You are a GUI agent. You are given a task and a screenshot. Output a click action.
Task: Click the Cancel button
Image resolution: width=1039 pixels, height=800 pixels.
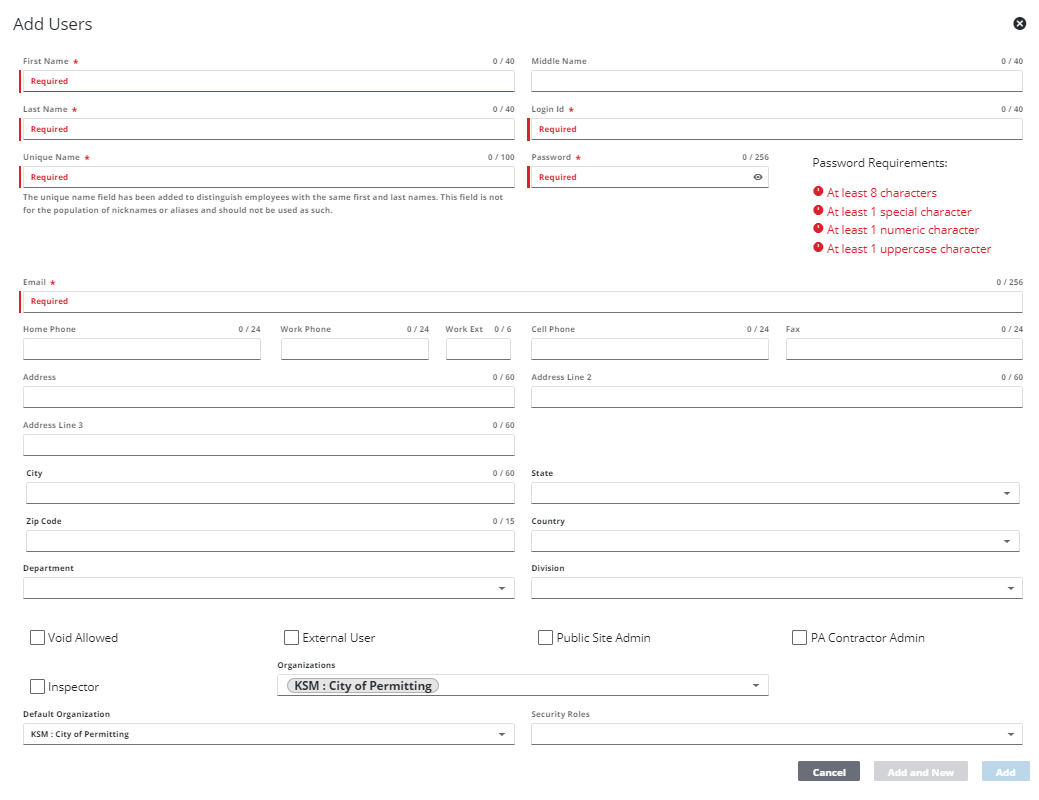click(x=829, y=772)
